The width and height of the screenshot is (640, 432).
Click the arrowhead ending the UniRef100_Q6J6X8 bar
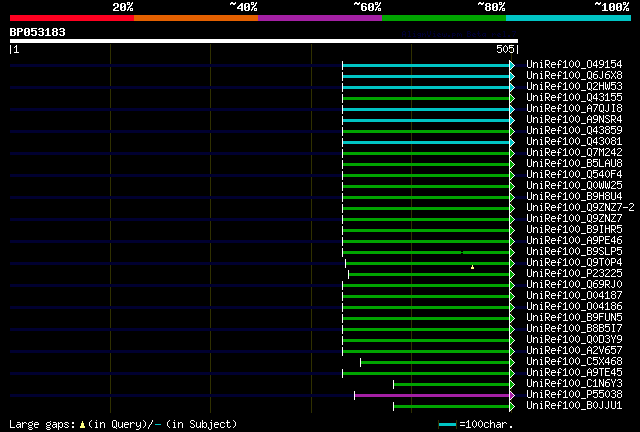(x=512, y=76)
